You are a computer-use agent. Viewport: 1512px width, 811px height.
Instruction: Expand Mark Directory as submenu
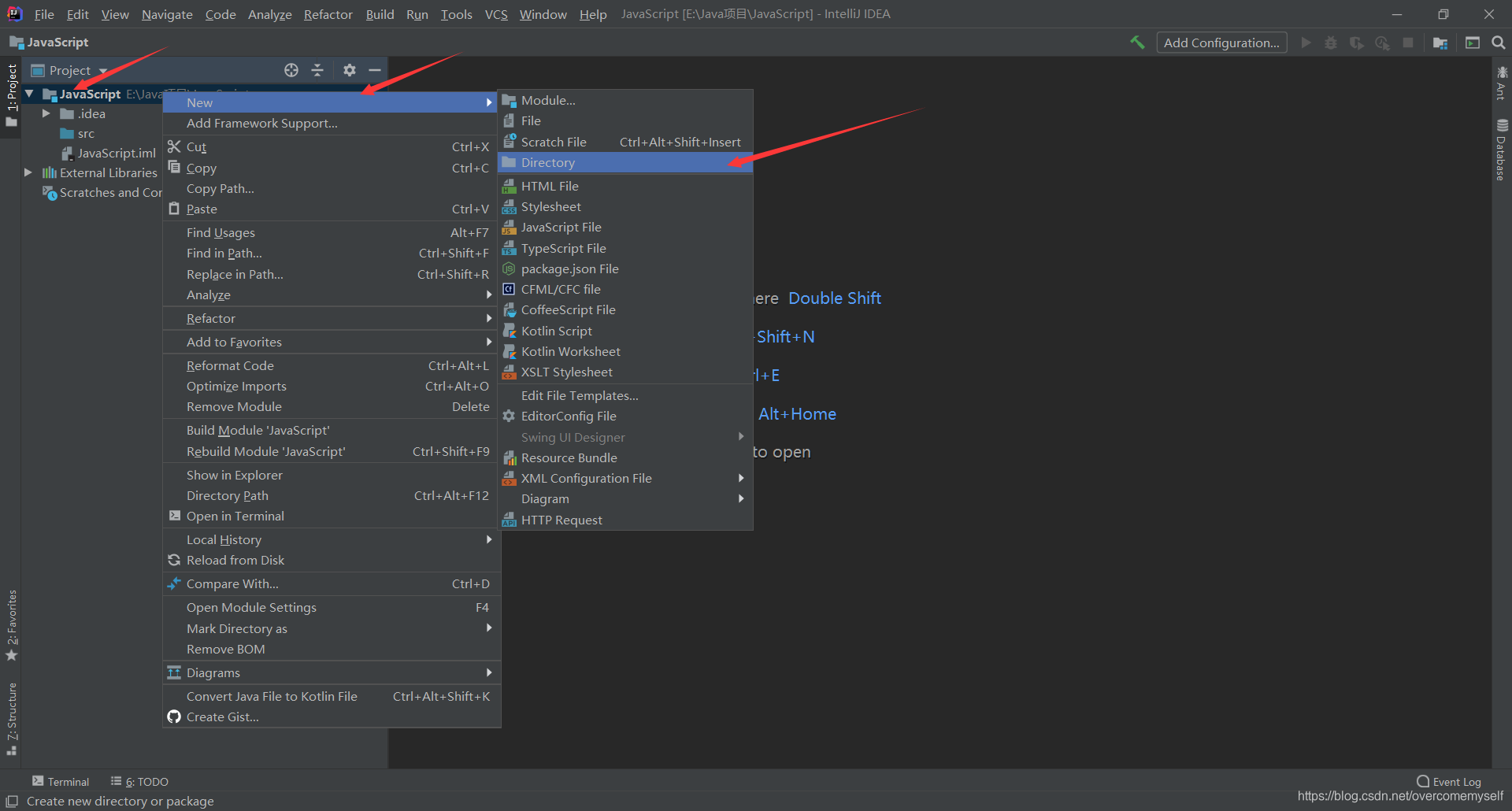point(331,628)
